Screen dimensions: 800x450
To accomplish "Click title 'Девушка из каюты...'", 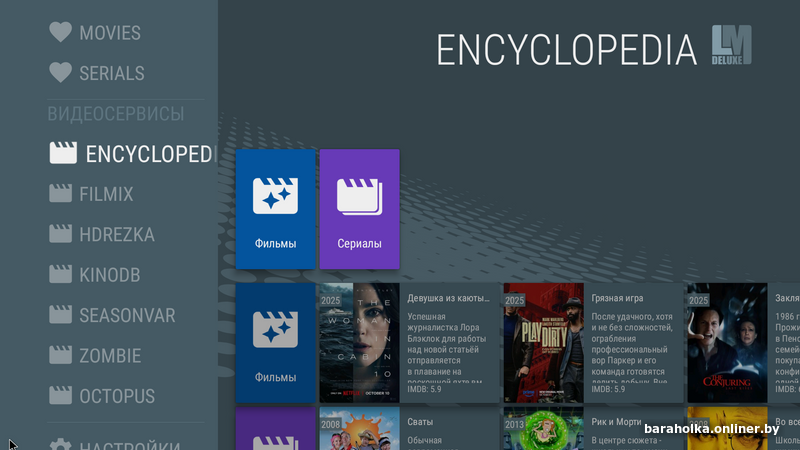I will coord(448,298).
